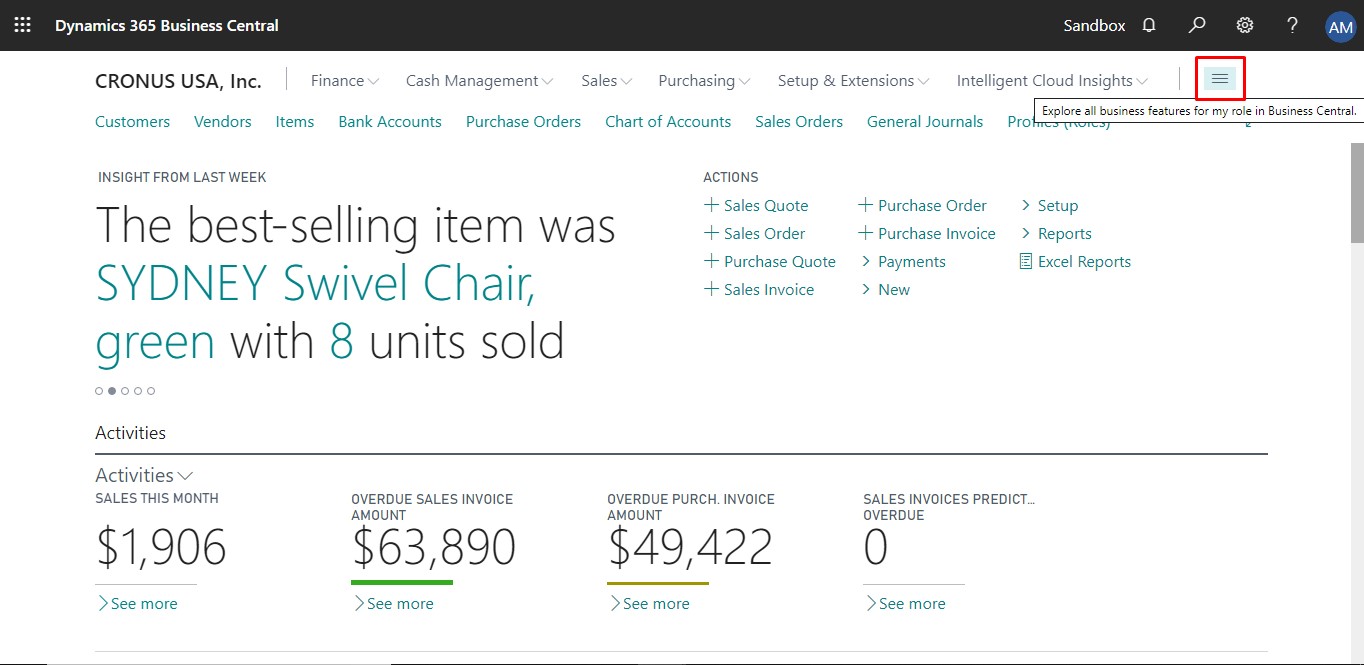The image size is (1364, 665).
Task: See more under Sales Invoices Predicted Overdue
Action: 906,603
